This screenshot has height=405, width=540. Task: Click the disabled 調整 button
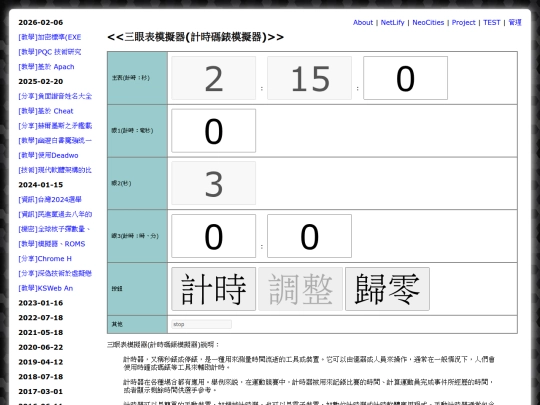(301, 289)
